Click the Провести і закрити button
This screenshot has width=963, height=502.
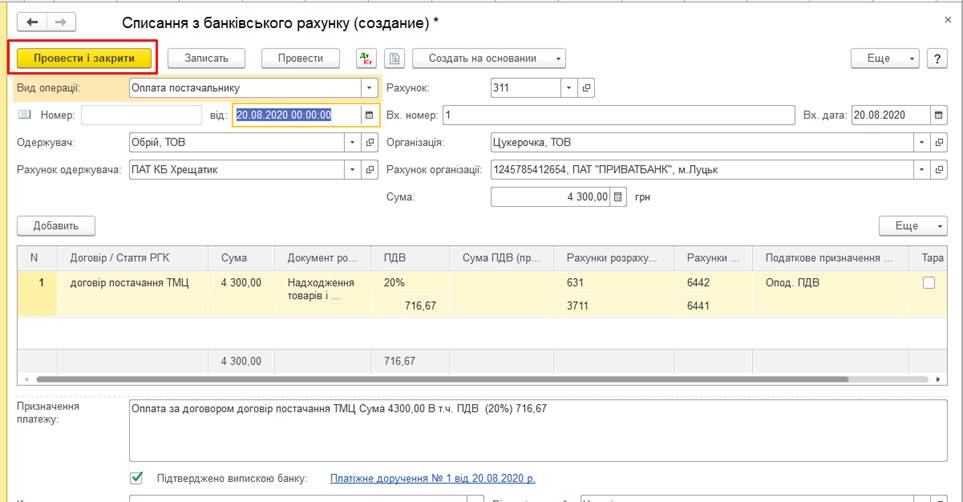(84, 58)
